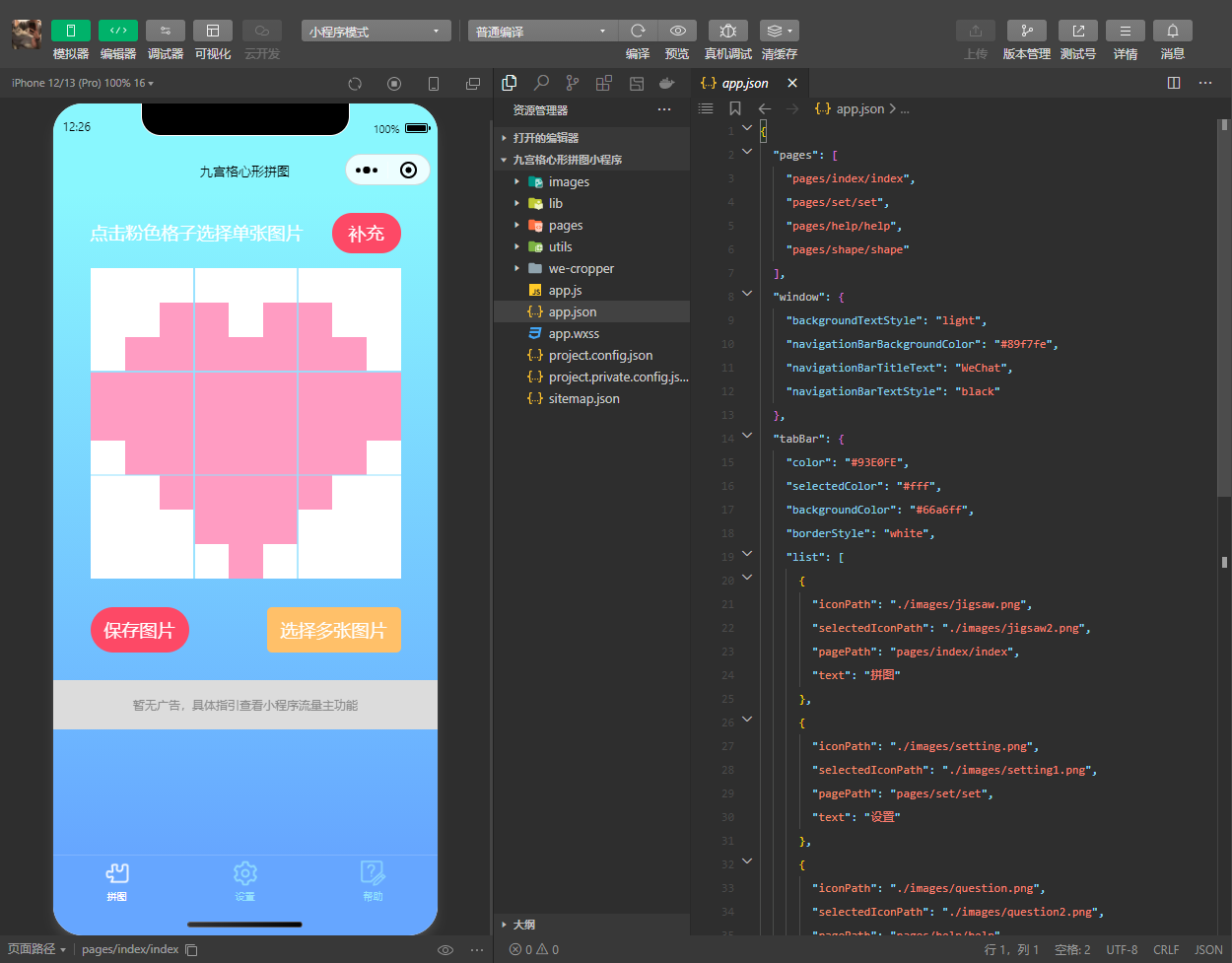Click the split editor icon

(1173, 83)
